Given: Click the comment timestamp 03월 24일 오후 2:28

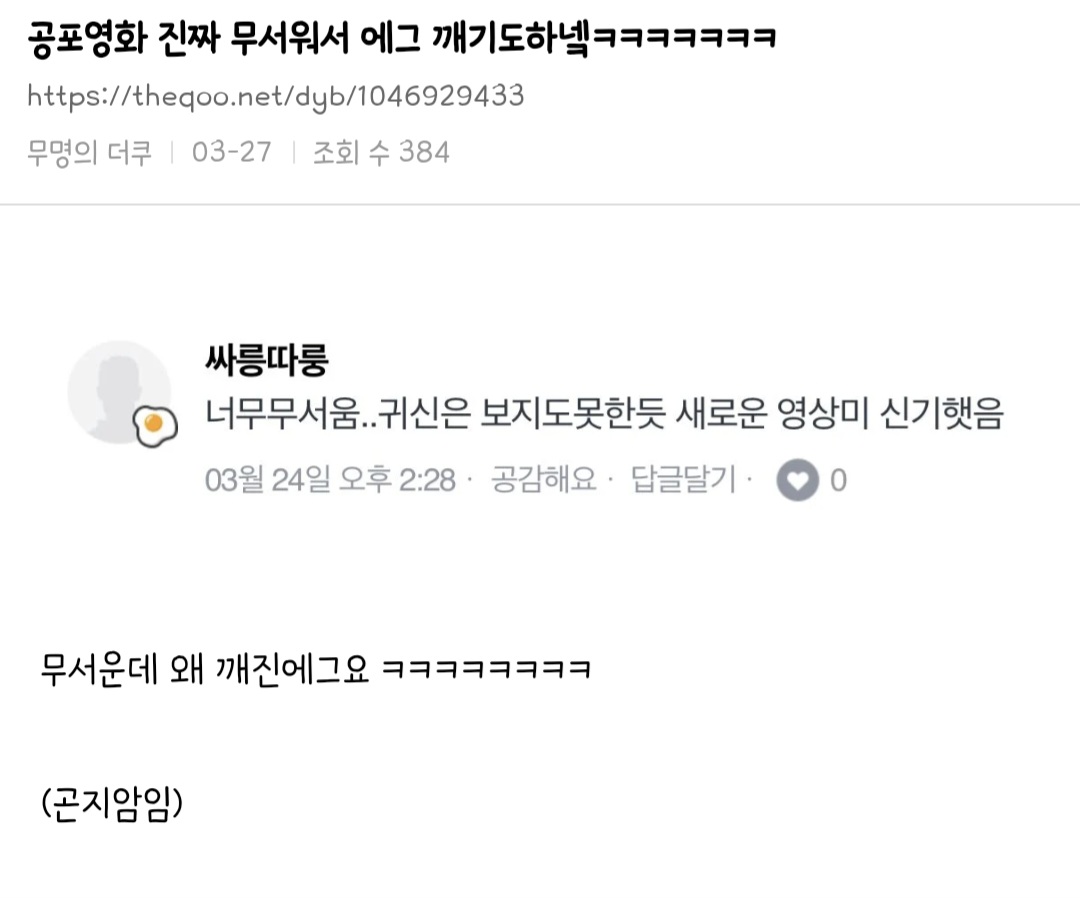Looking at the screenshot, I should (x=330, y=479).
